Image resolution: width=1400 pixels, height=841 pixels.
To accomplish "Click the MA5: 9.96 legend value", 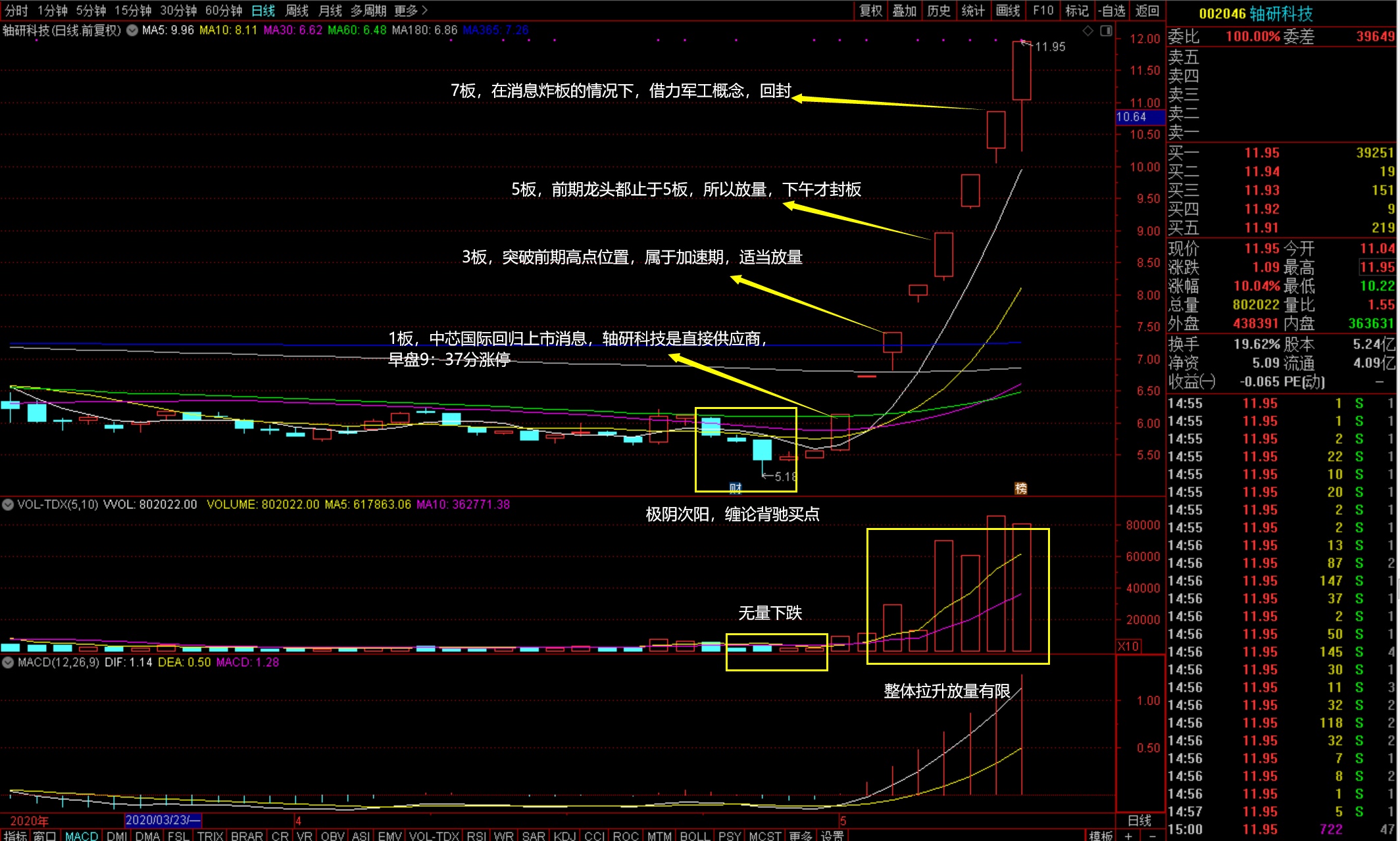I will [x=168, y=30].
